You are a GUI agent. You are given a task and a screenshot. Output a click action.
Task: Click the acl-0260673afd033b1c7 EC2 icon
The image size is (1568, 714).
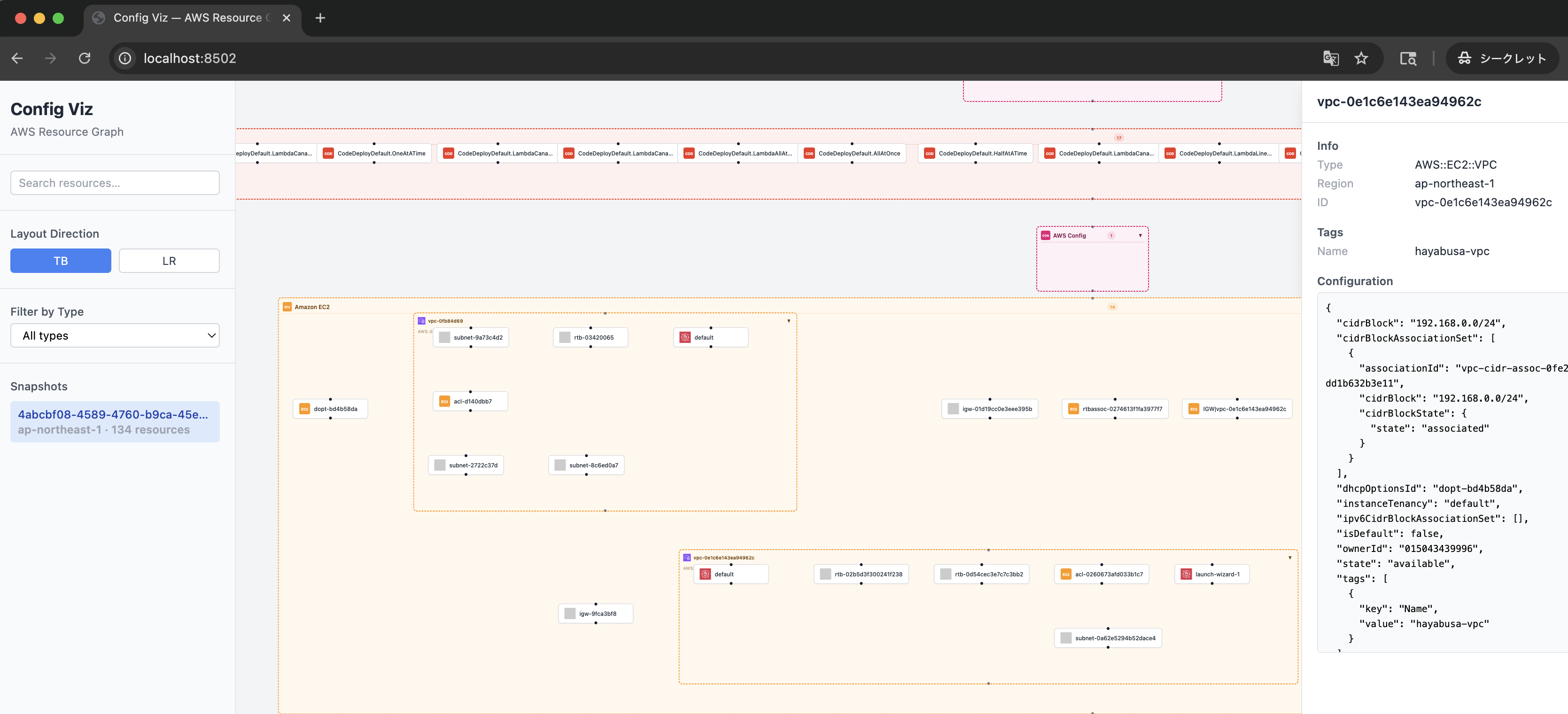coord(1066,574)
